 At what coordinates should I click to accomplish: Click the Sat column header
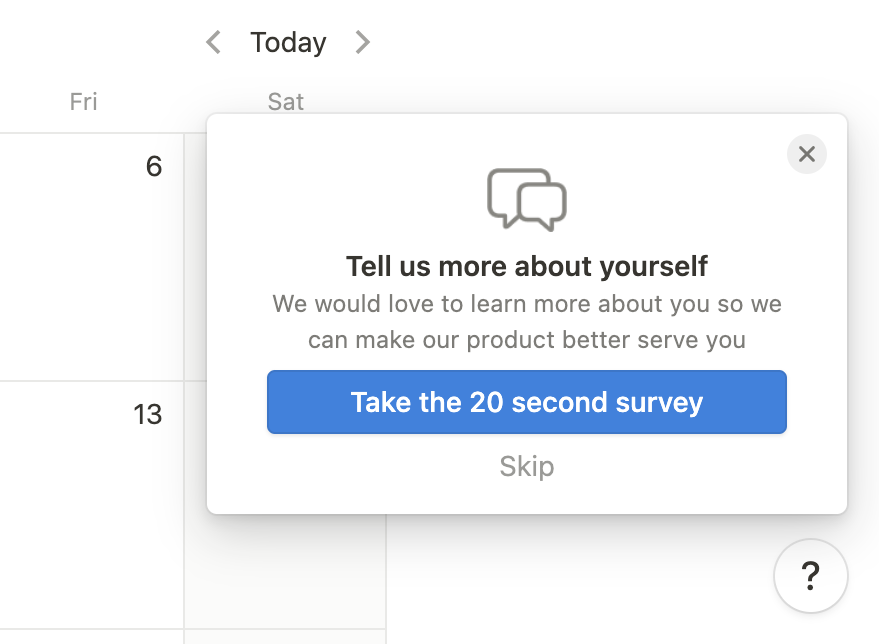point(286,101)
